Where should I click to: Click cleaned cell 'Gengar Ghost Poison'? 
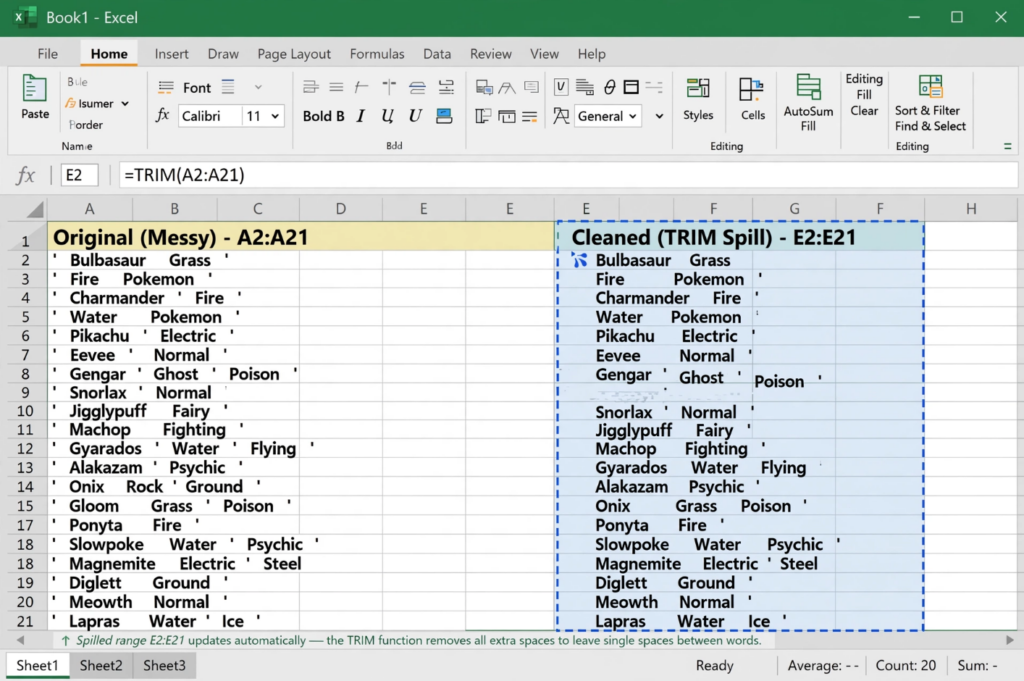coord(708,377)
